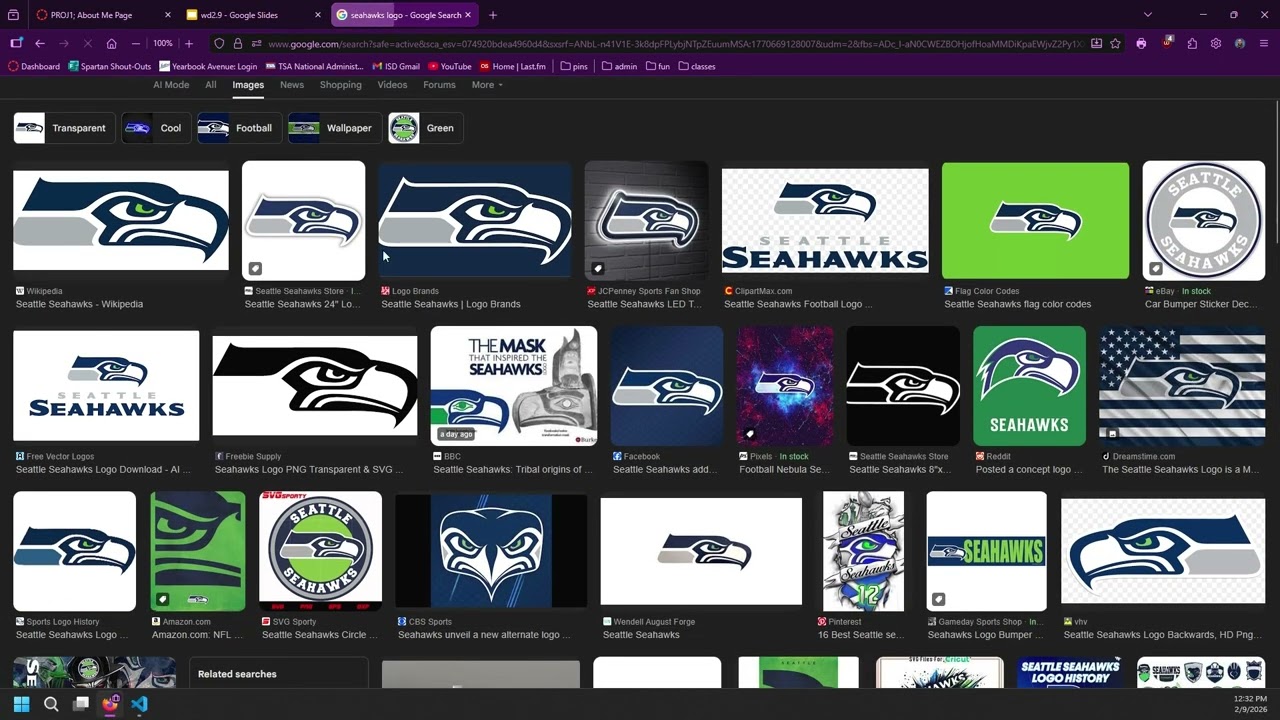Click the Seattle Seahawks Logo Download link

pos(103,469)
